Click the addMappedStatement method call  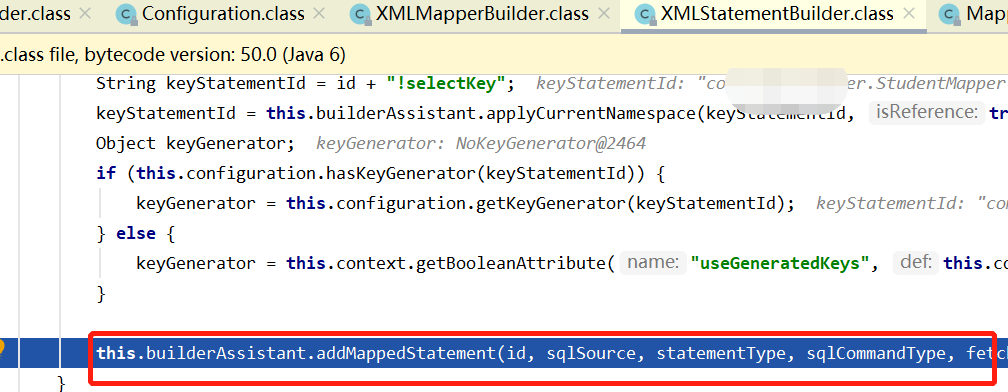(x=405, y=353)
